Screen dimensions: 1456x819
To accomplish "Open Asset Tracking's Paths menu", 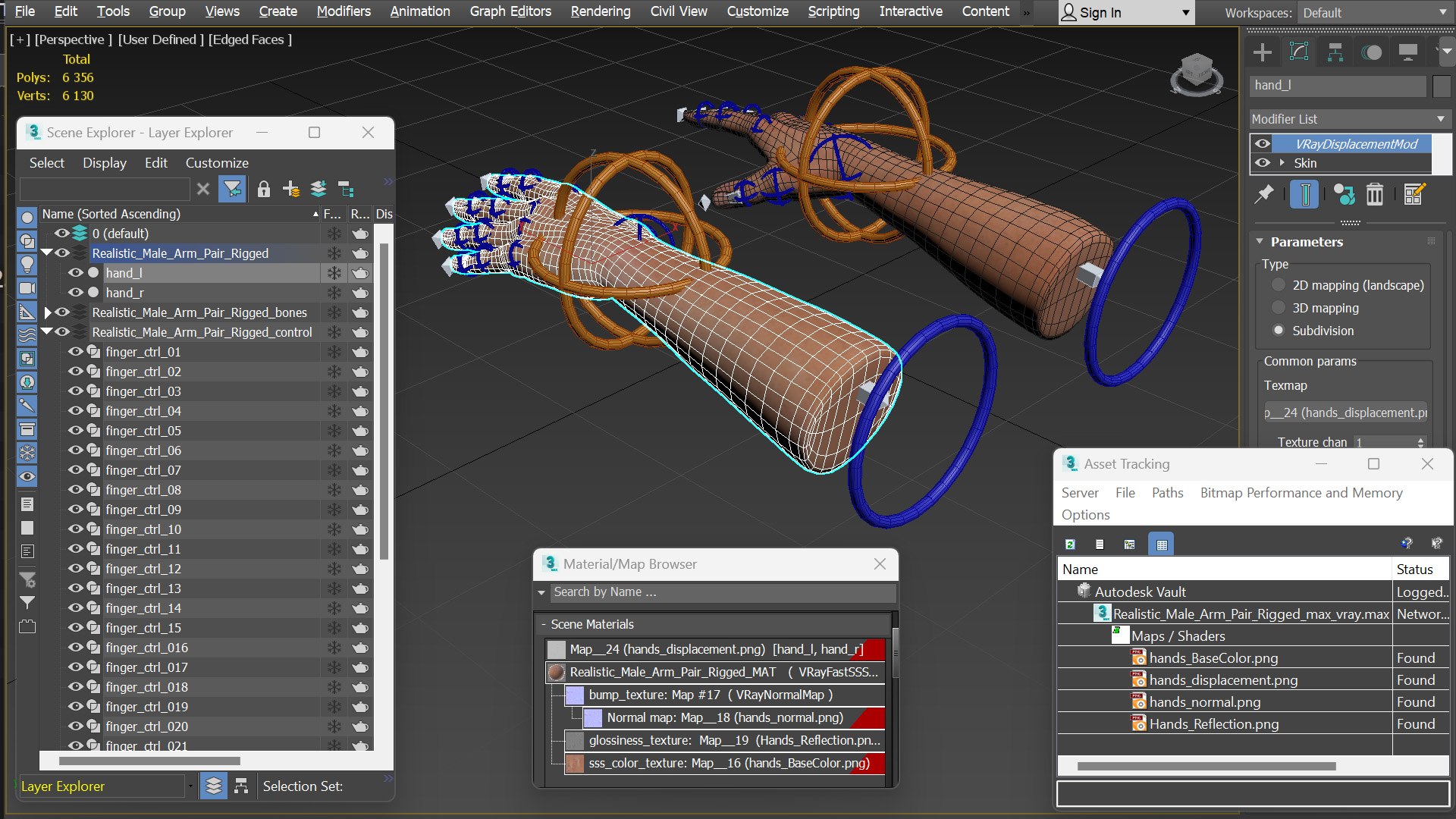I will (x=1167, y=493).
